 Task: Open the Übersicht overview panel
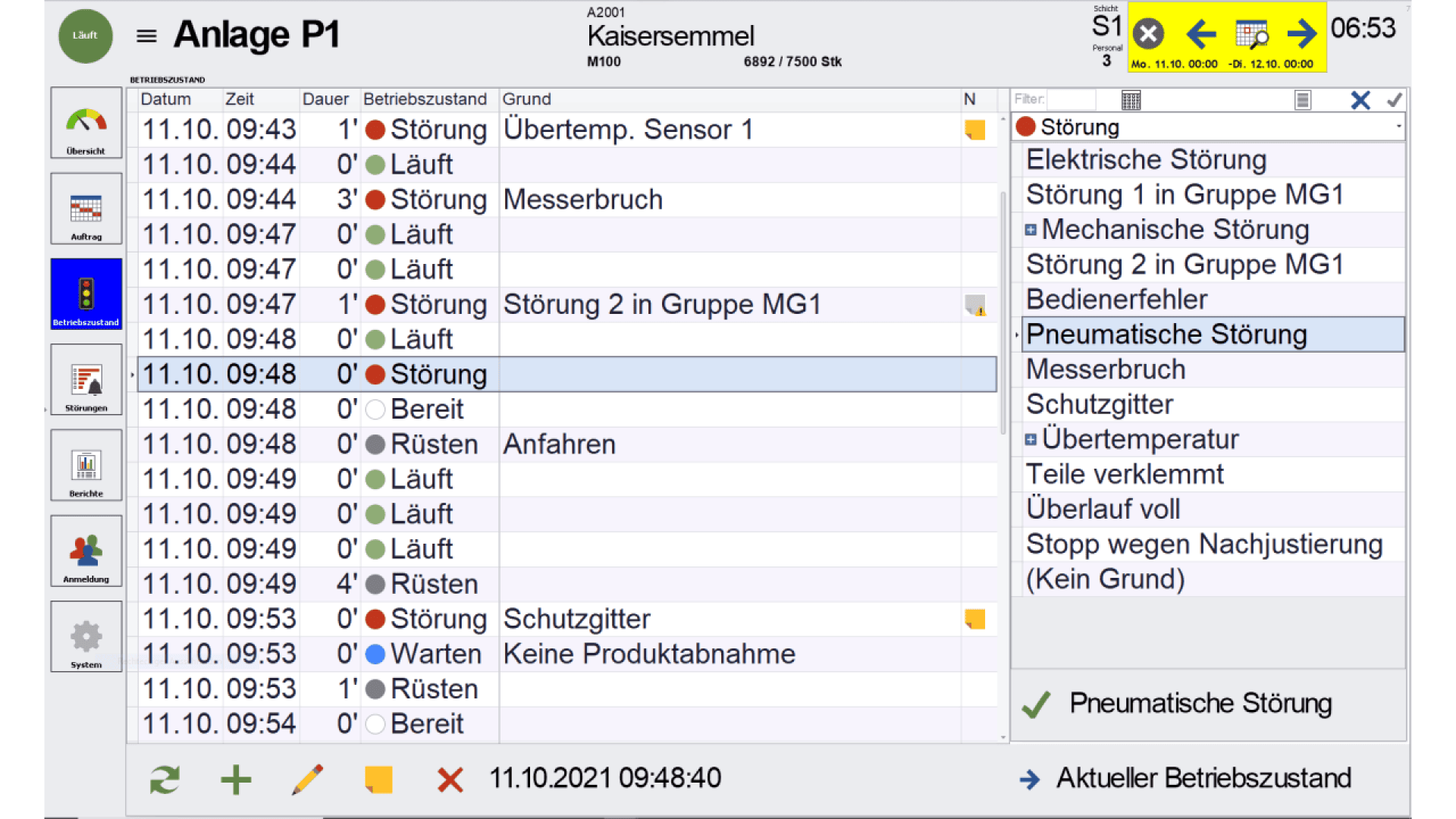(x=86, y=123)
